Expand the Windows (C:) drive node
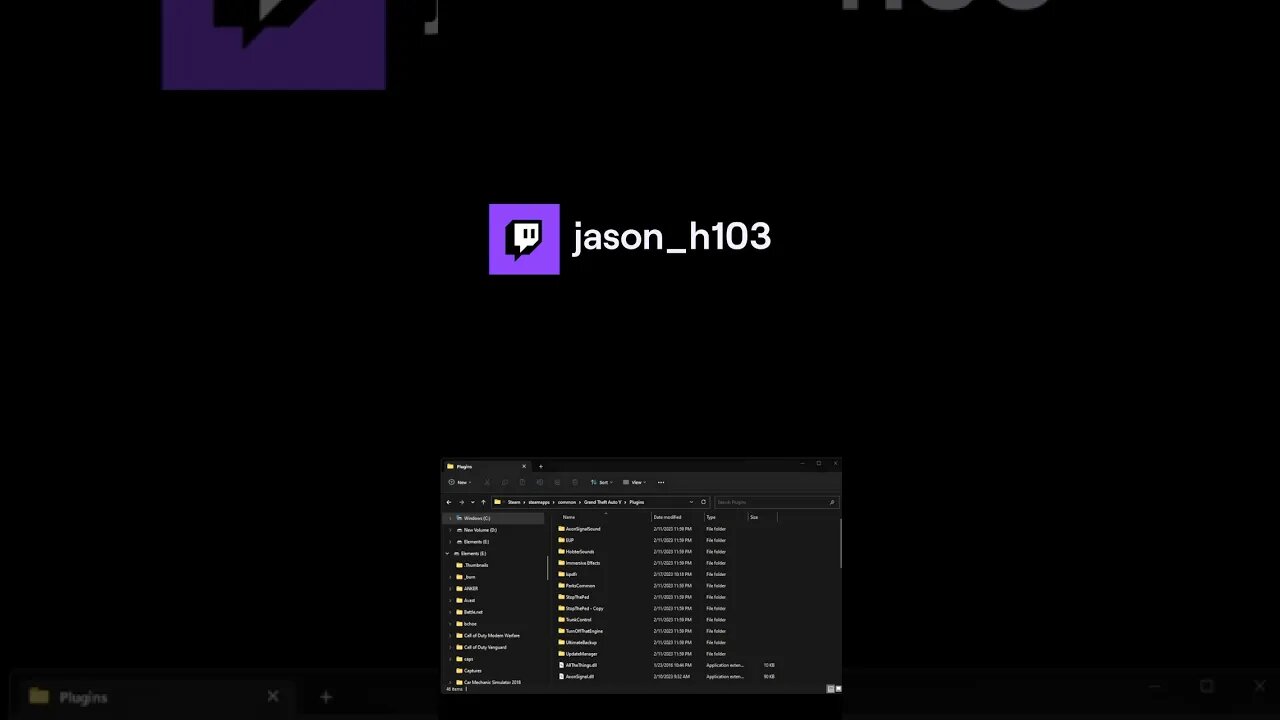Image resolution: width=1280 pixels, height=720 pixels. tap(449, 518)
